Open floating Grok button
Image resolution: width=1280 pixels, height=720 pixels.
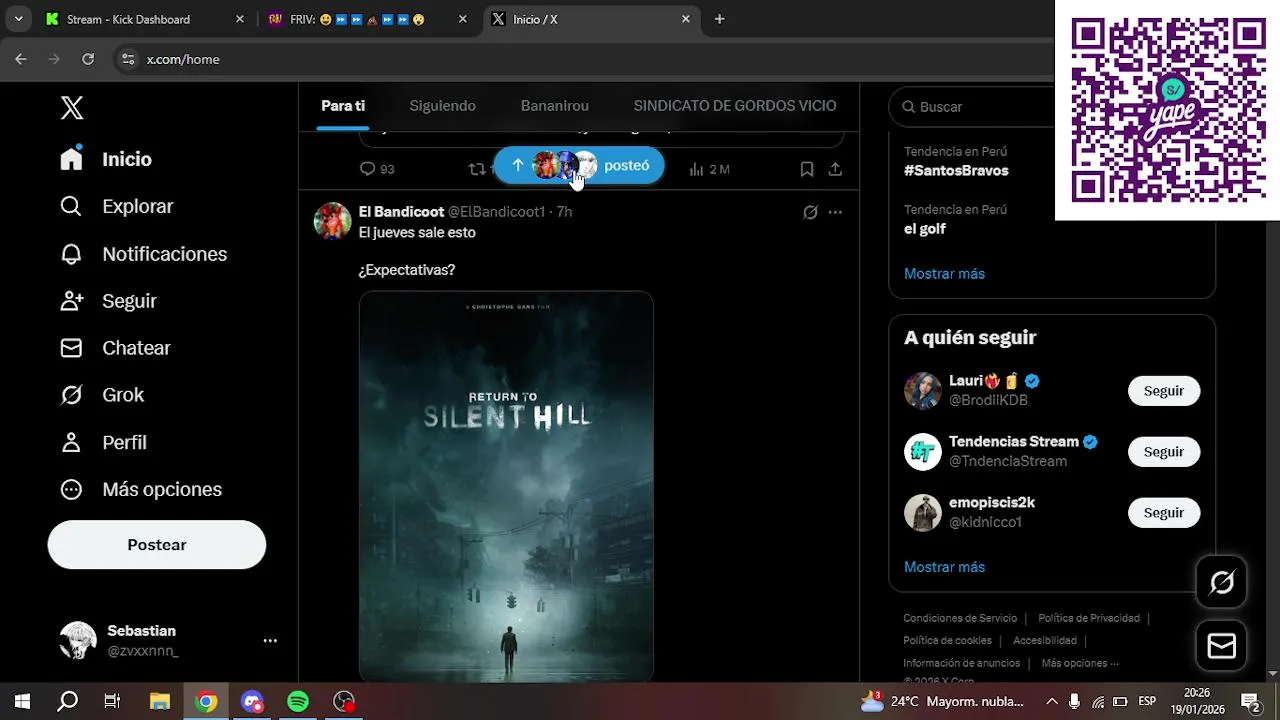pos(1222,582)
